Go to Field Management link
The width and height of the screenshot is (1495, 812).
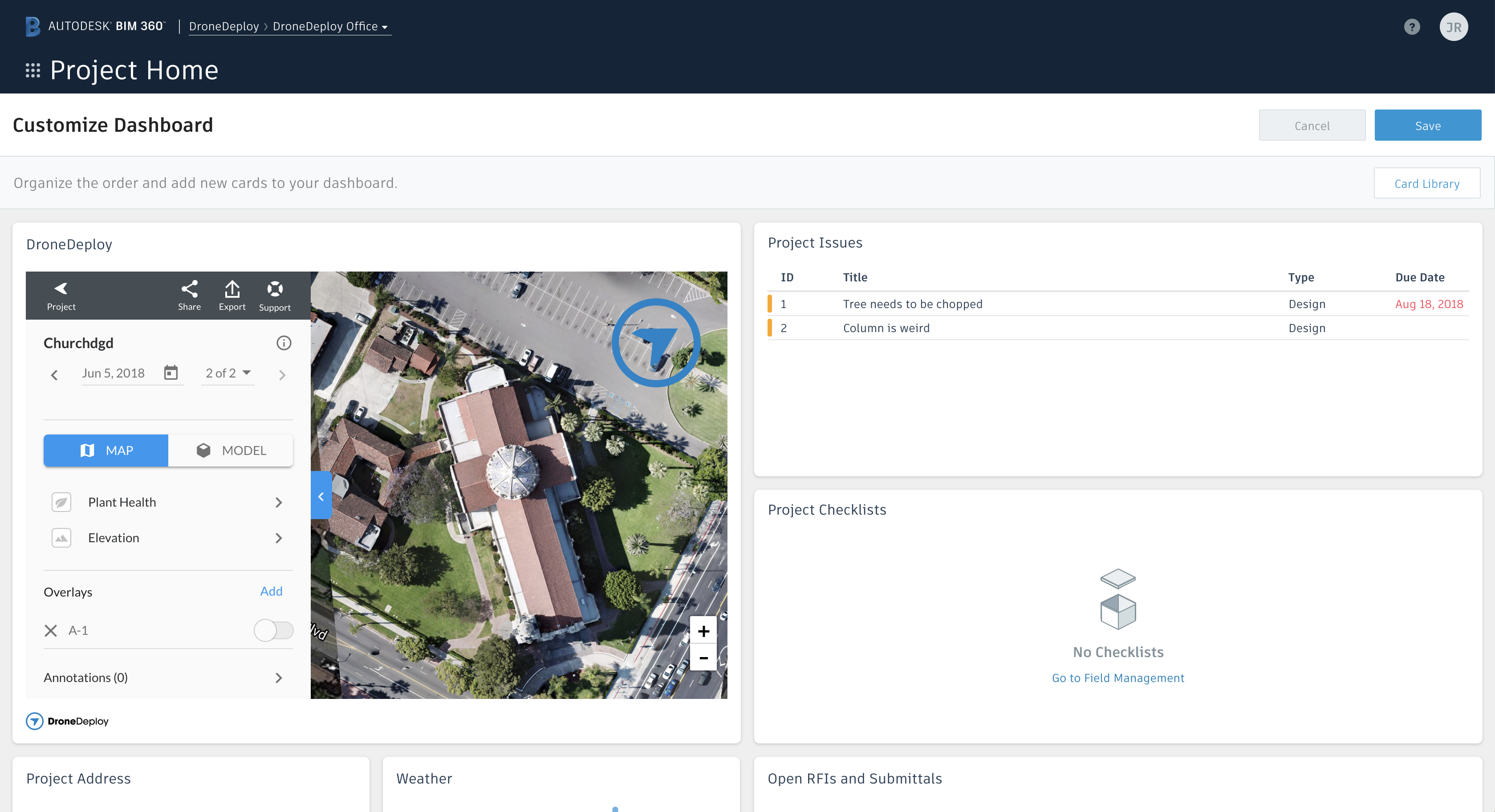(1118, 678)
